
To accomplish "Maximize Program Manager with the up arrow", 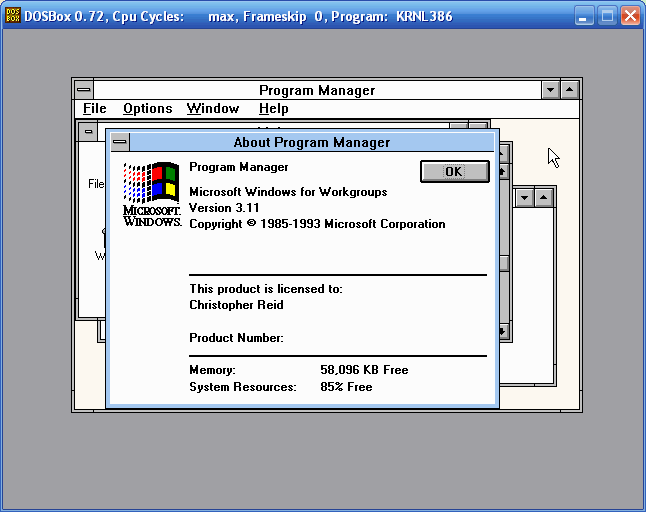I will pyautogui.click(x=570, y=90).
